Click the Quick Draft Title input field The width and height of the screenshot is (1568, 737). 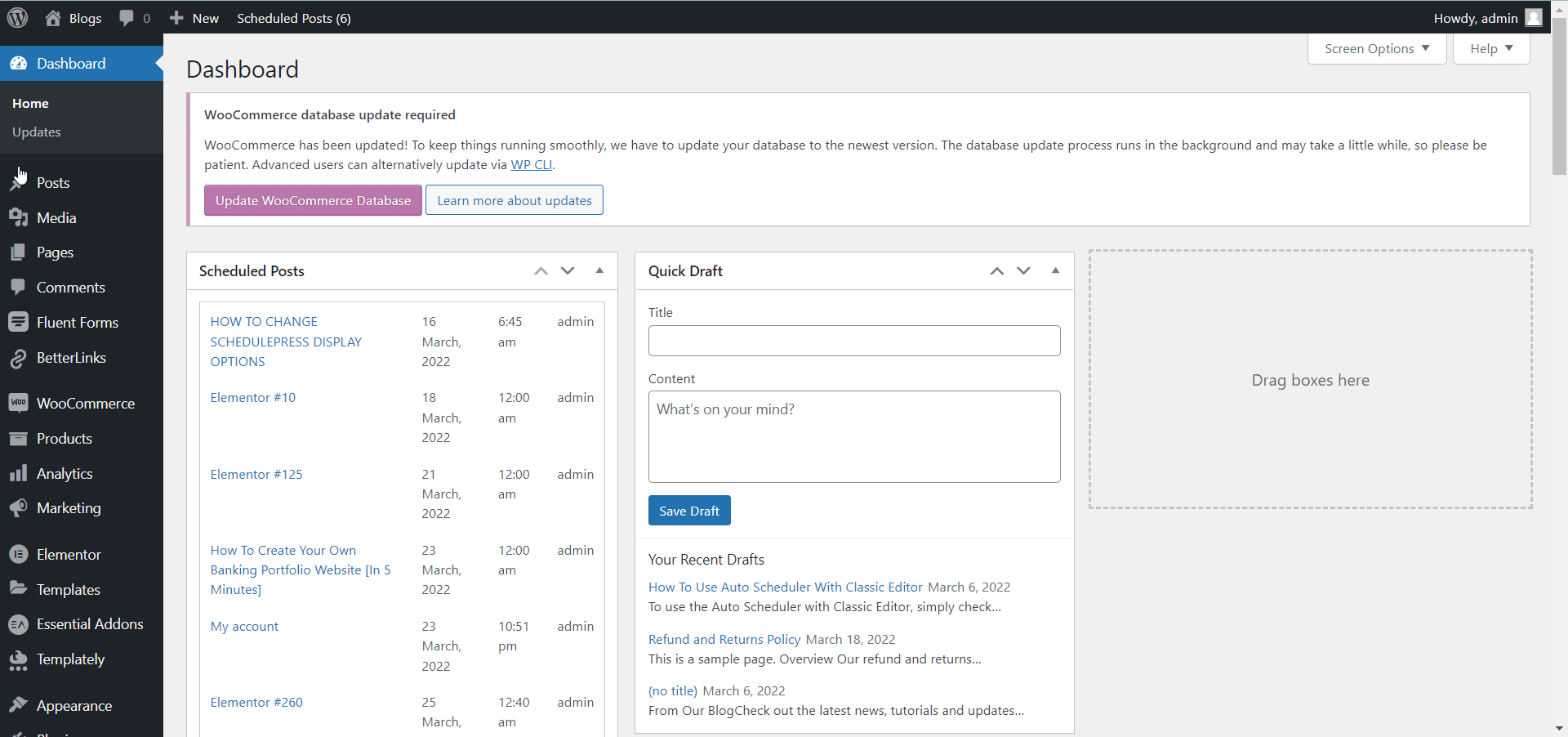854,341
